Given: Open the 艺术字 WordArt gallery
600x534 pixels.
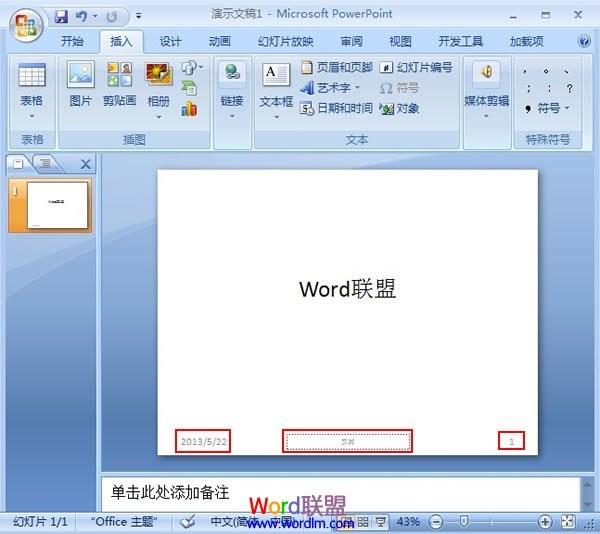Looking at the screenshot, I should (x=330, y=88).
